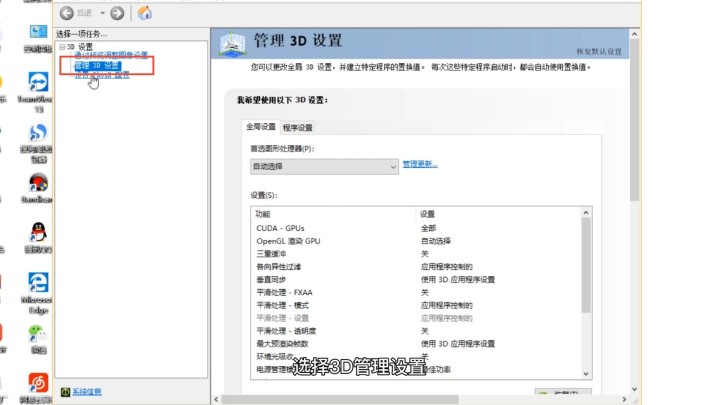Switch to the 全局设置 tab

tap(260, 127)
